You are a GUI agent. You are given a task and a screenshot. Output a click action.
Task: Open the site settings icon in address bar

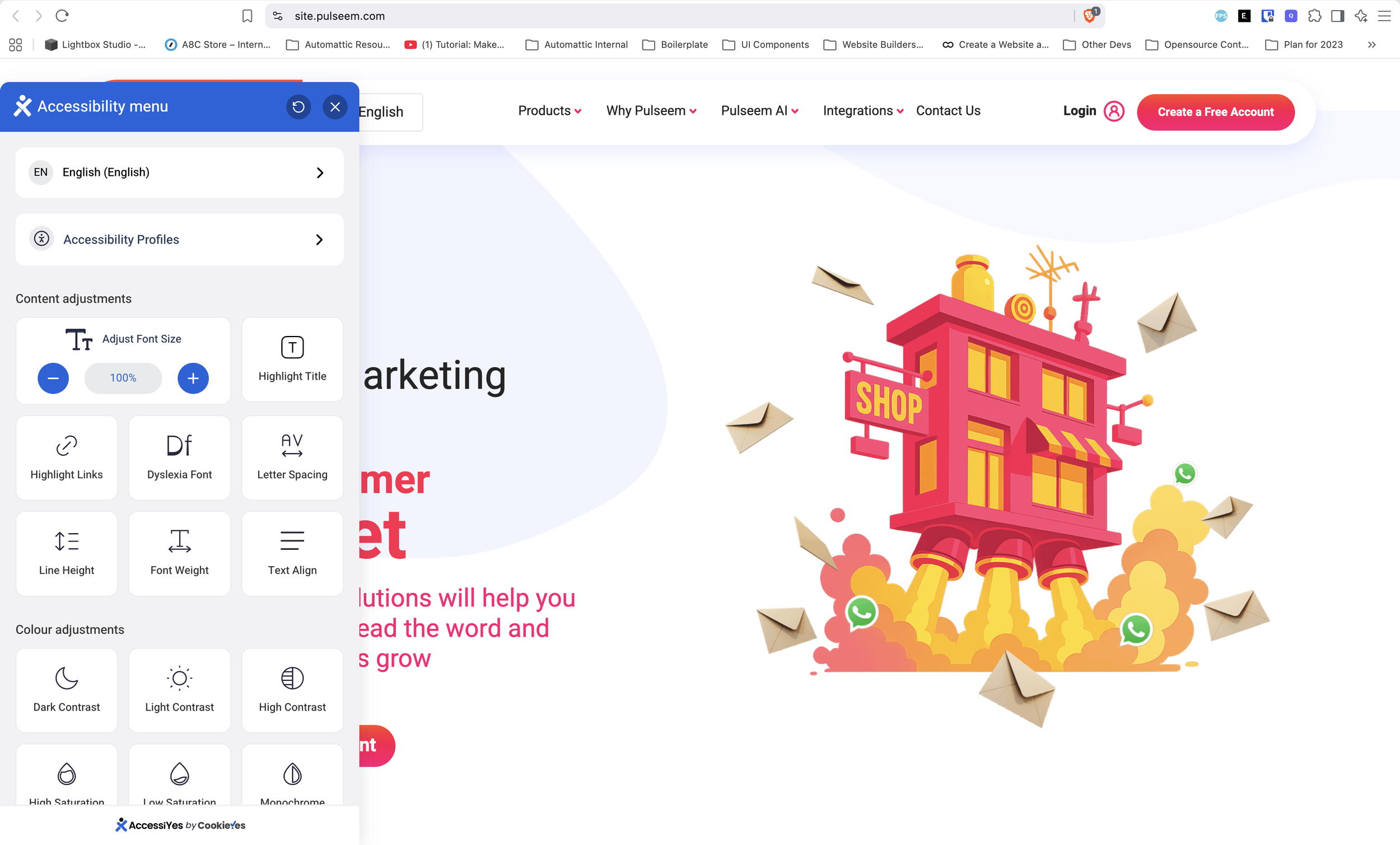[x=278, y=16]
